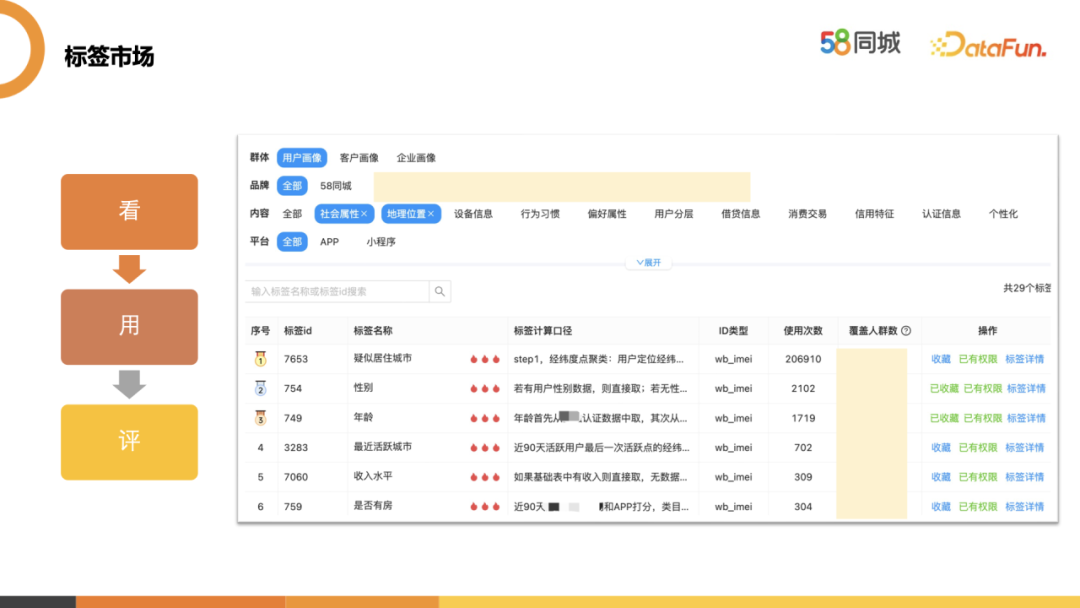The width and height of the screenshot is (1080, 608).
Task: Select the APP platform filter
Action: point(328,241)
